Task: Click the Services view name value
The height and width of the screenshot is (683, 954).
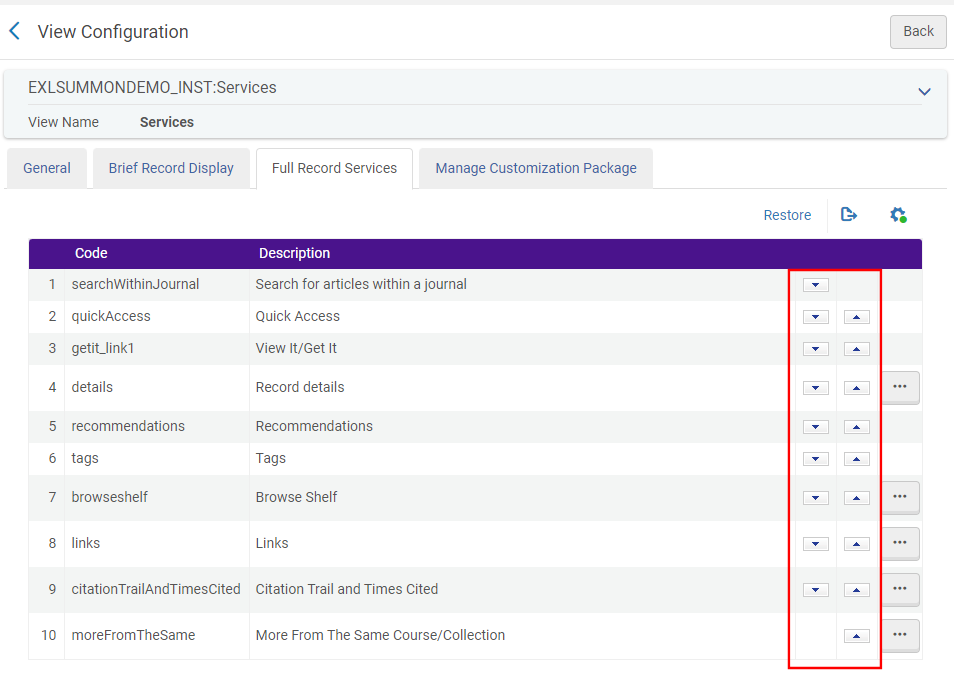Action: coord(167,122)
